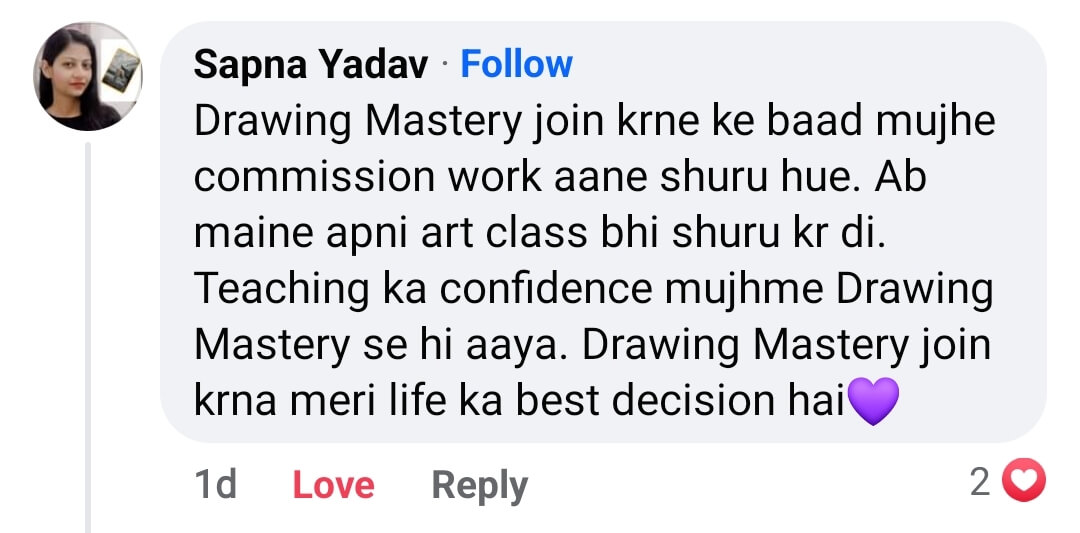Open Sapna Yadav's profile picture
Screen dimensions: 1080x533
[x=89, y=79]
